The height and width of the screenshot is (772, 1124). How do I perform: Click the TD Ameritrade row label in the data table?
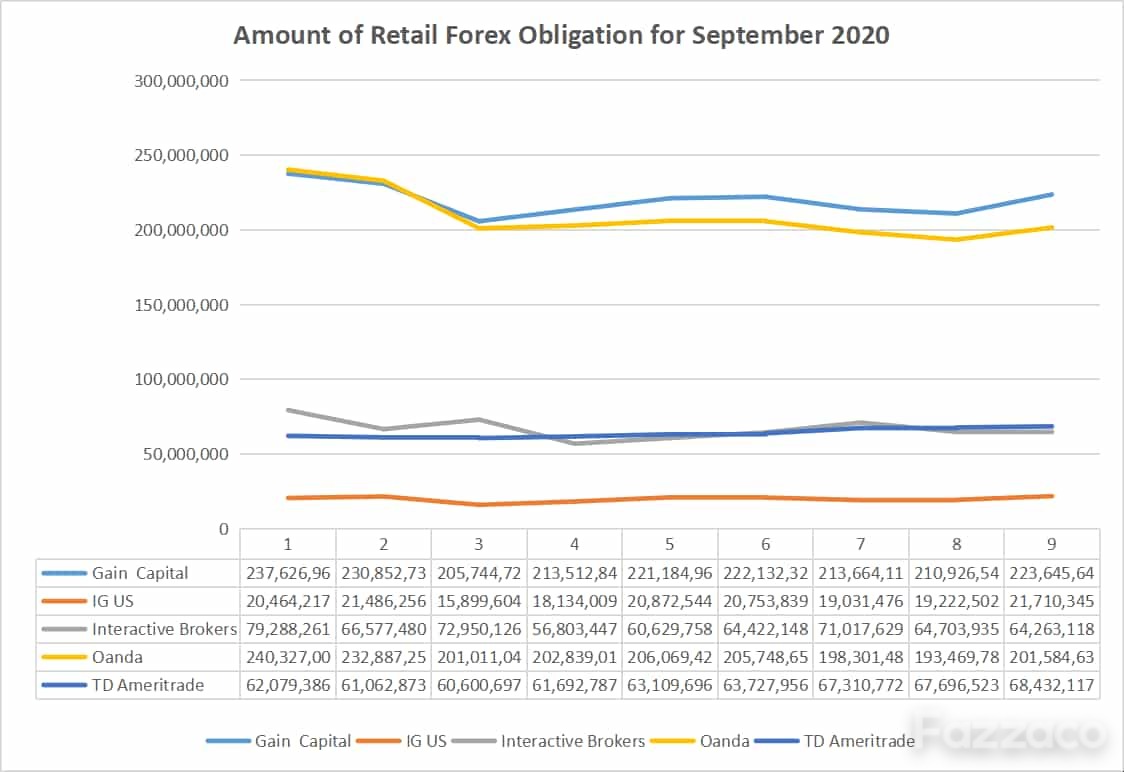(148, 685)
